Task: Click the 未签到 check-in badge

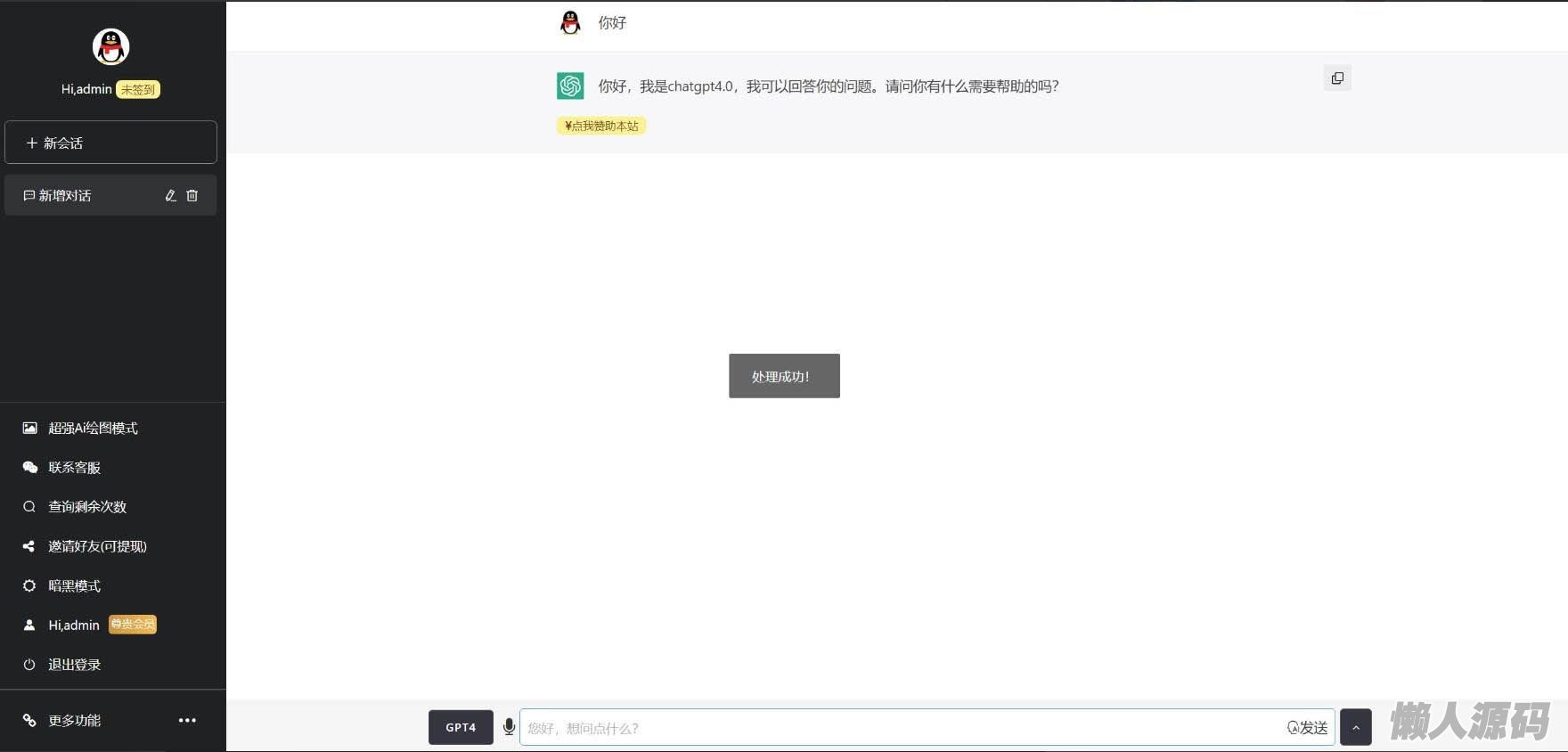Action: pyautogui.click(x=138, y=89)
